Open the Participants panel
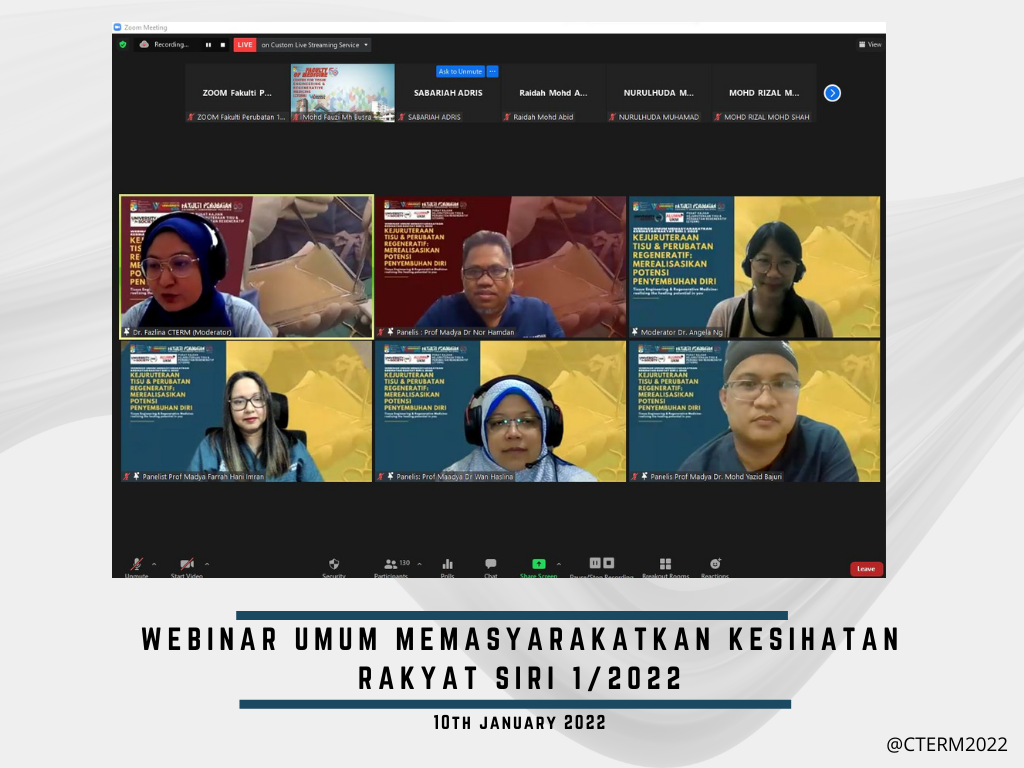 (x=391, y=565)
